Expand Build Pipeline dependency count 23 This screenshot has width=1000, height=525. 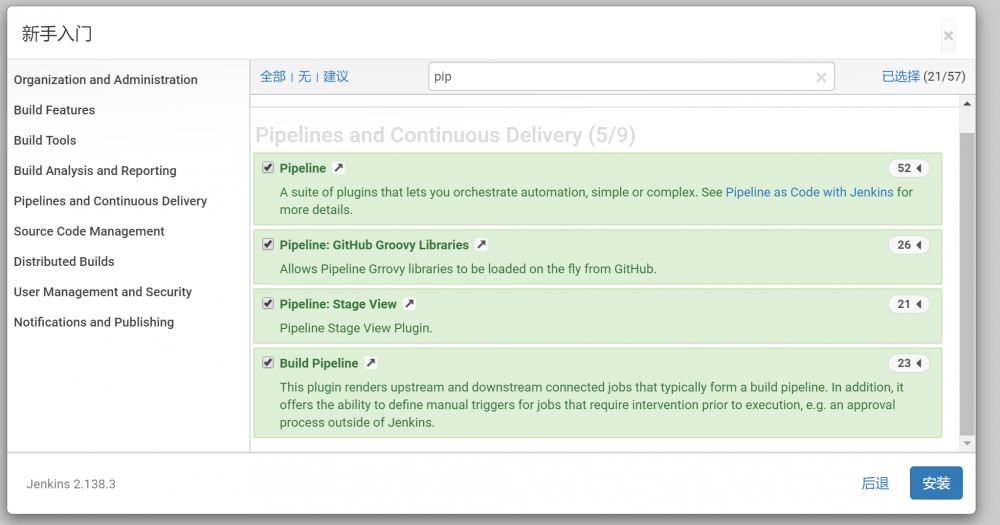[x=909, y=363]
